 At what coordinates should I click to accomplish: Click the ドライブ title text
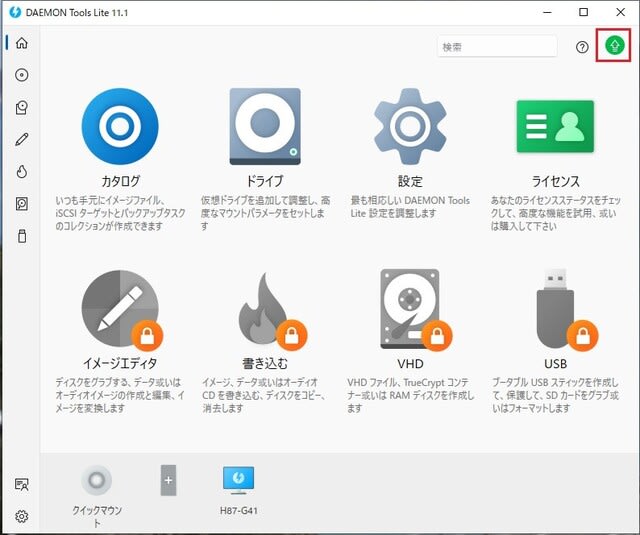(x=265, y=181)
